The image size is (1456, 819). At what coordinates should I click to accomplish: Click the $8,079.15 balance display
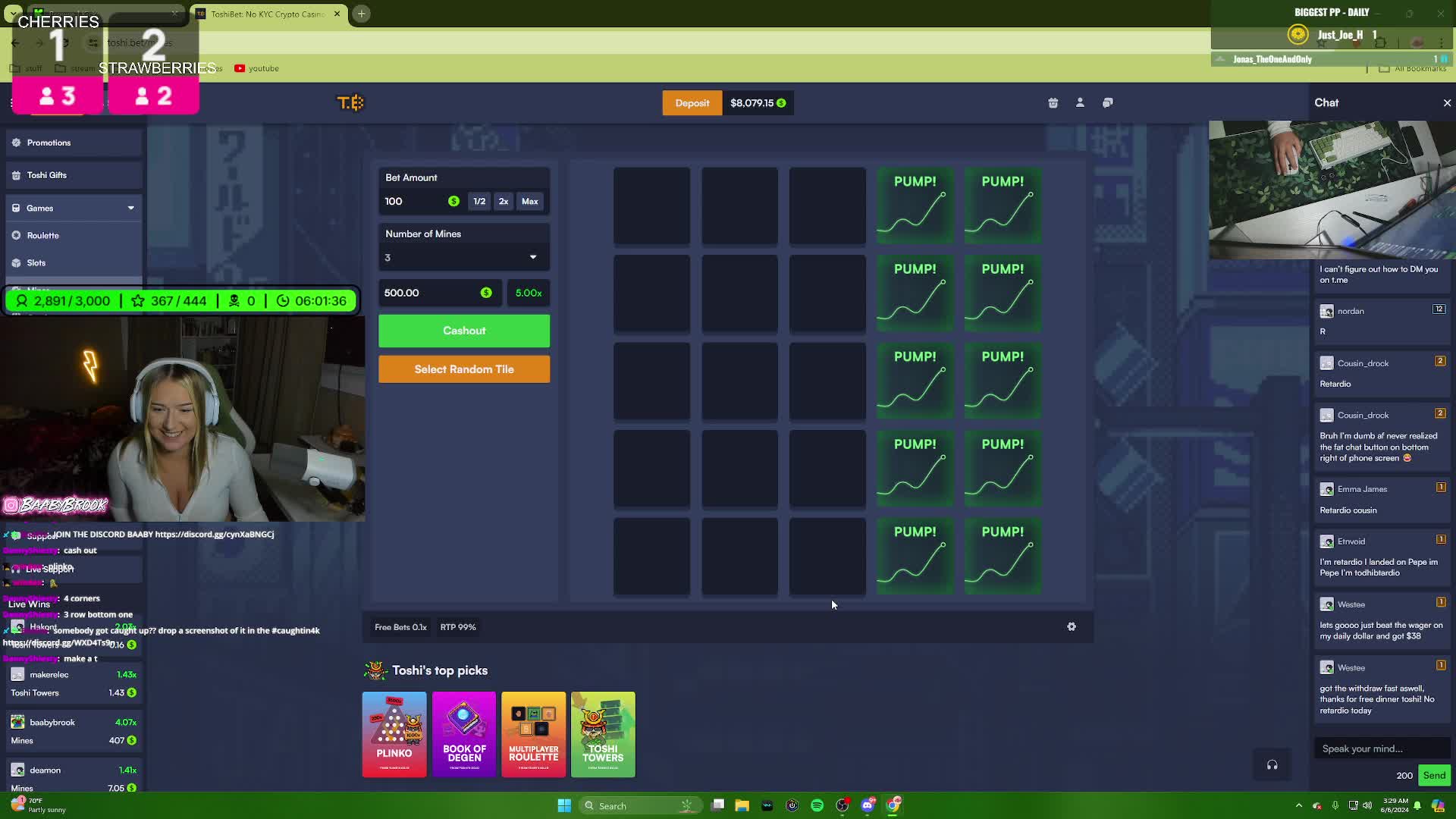tap(758, 103)
